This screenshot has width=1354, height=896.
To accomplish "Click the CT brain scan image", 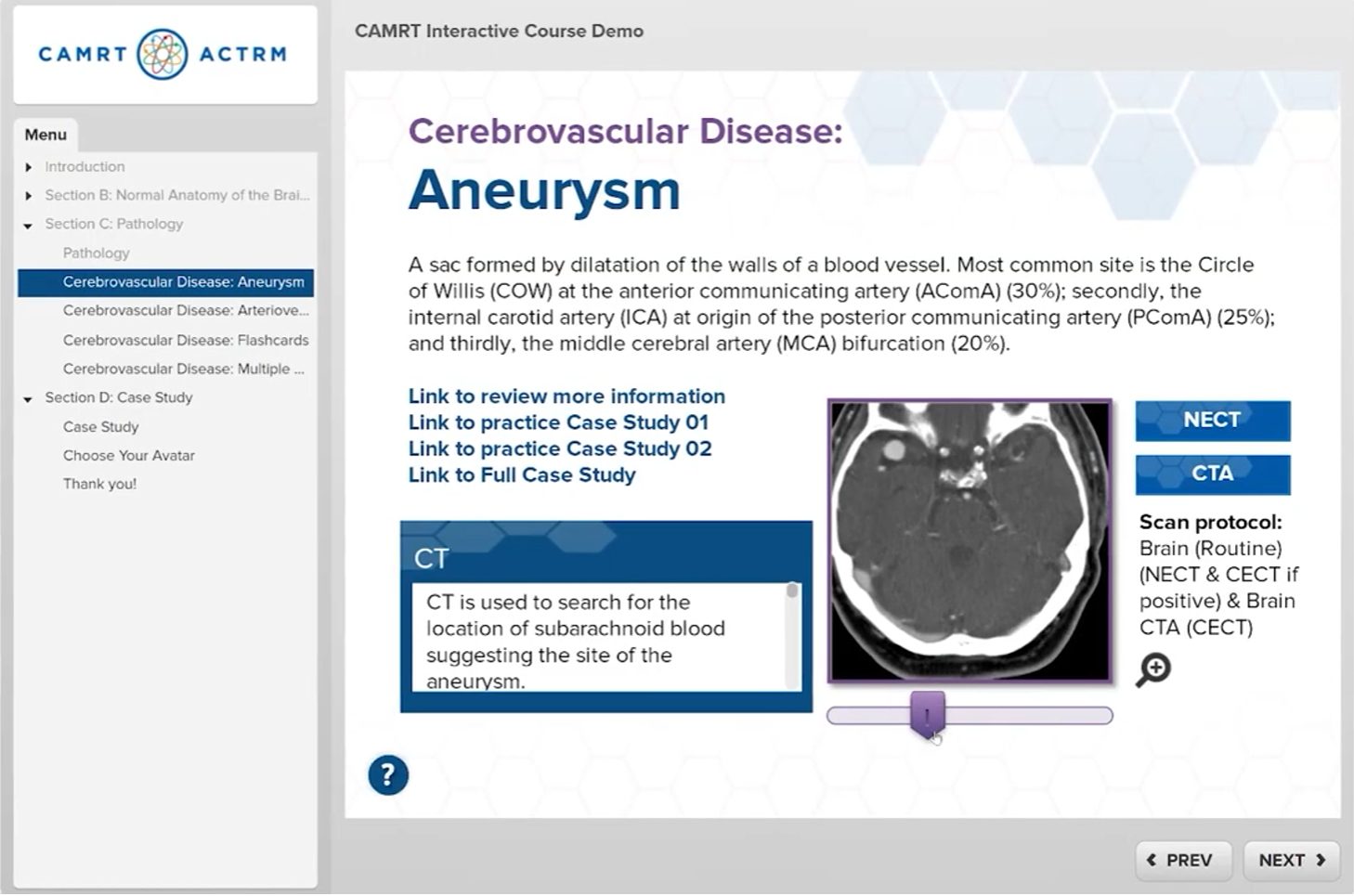I will click(970, 541).
